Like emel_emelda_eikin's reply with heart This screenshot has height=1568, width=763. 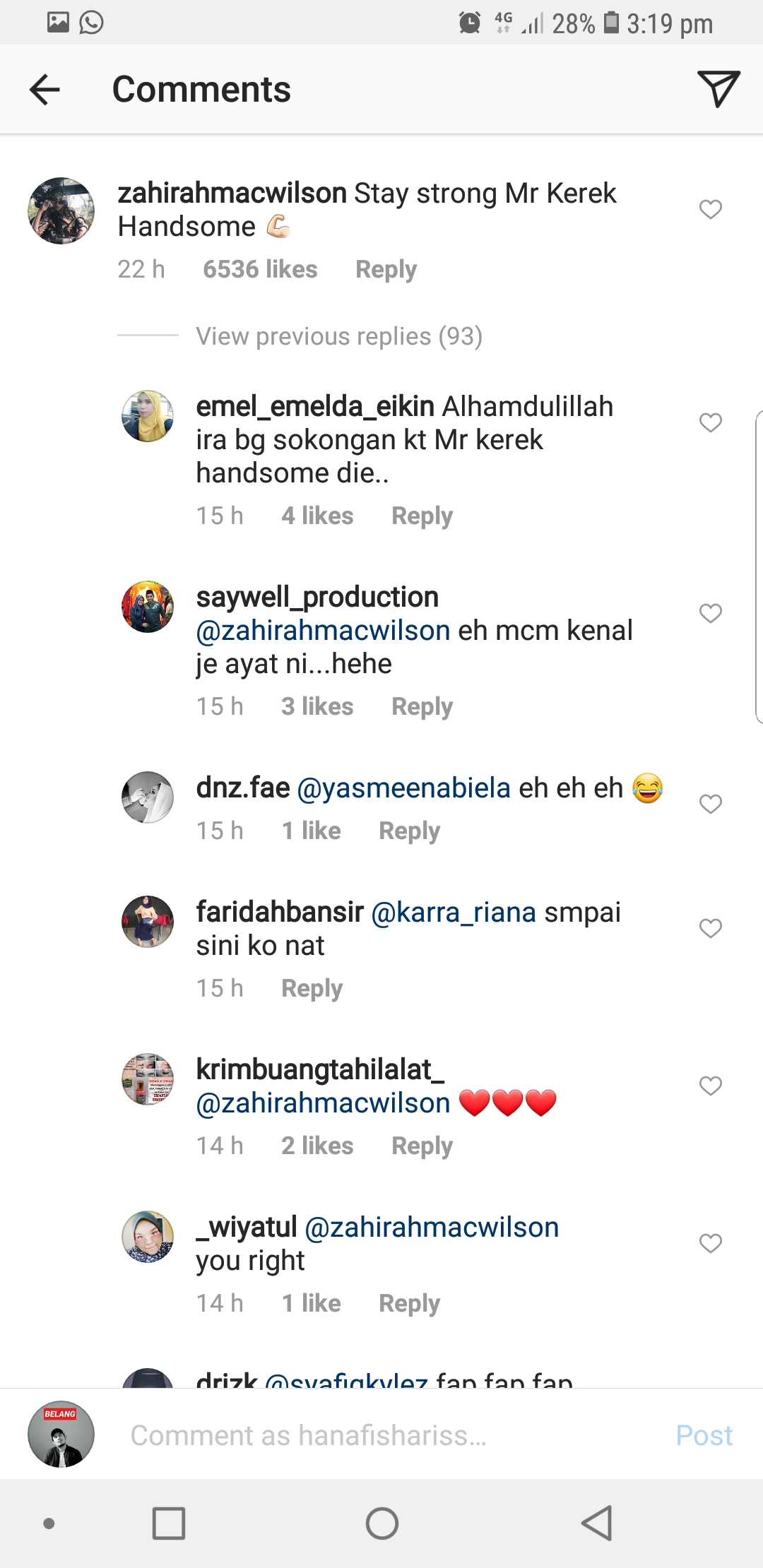pos(710,422)
